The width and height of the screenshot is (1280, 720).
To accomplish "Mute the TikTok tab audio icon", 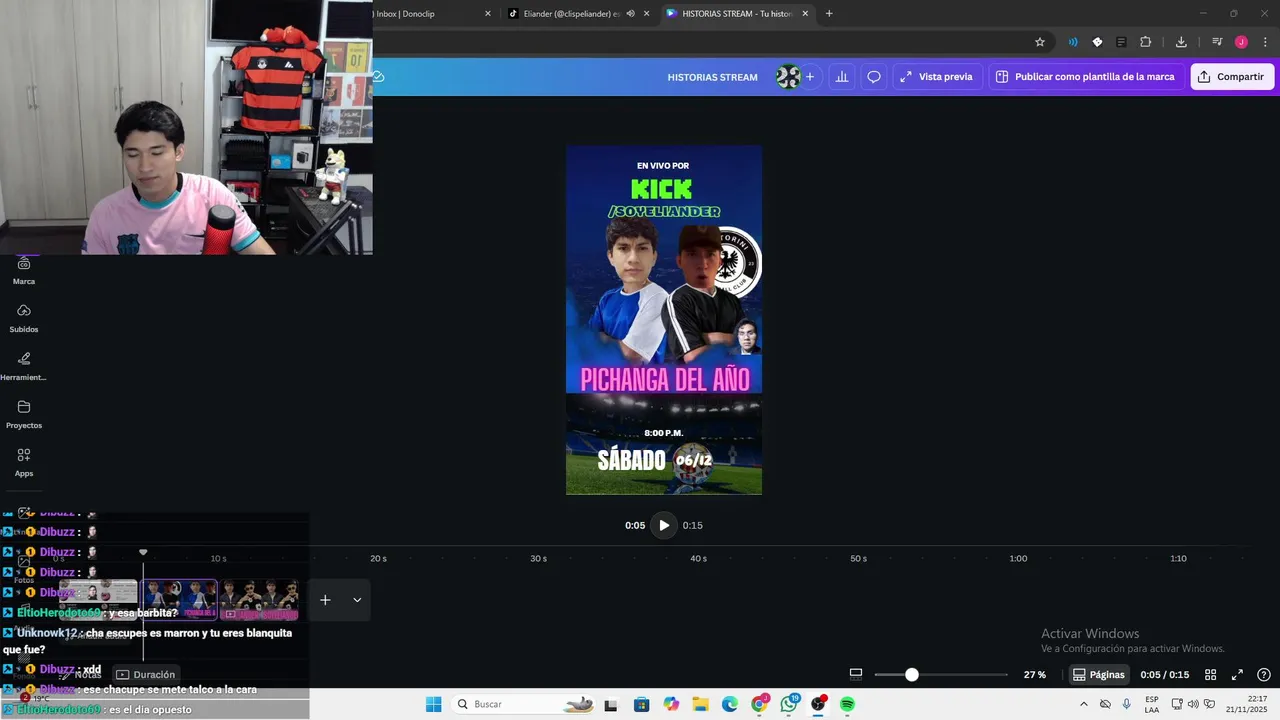I will click(630, 14).
